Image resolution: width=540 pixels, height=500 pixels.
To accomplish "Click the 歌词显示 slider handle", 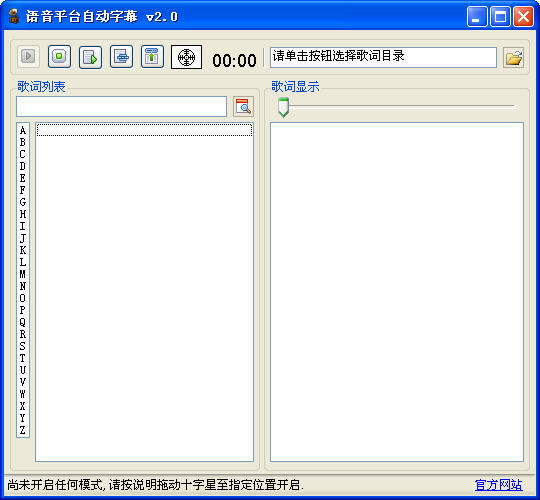I will (x=283, y=107).
